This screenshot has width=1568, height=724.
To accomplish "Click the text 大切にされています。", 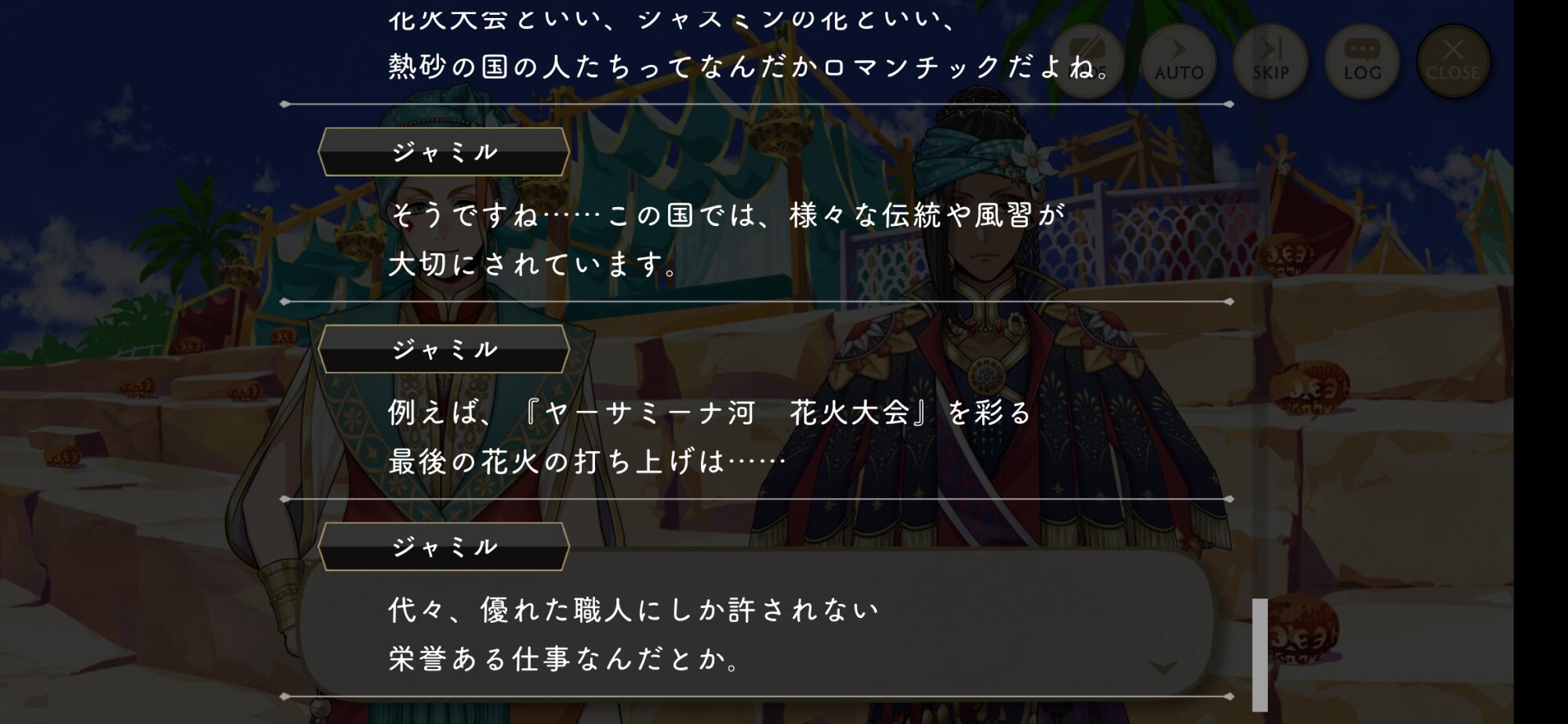I will point(534,264).
